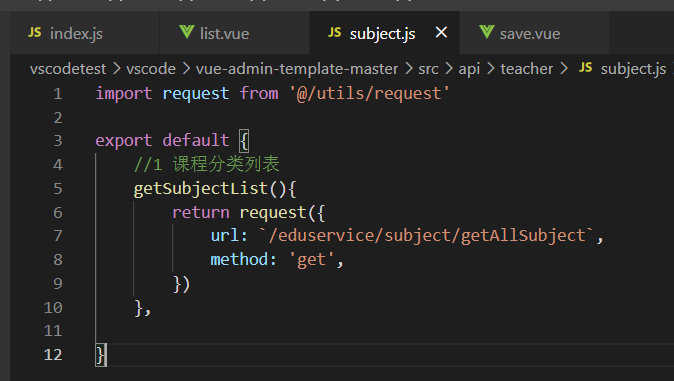Viewport: 674px width, 381px height.
Task: Click the 'import' keyword on line 1
Action: click(124, 94)
